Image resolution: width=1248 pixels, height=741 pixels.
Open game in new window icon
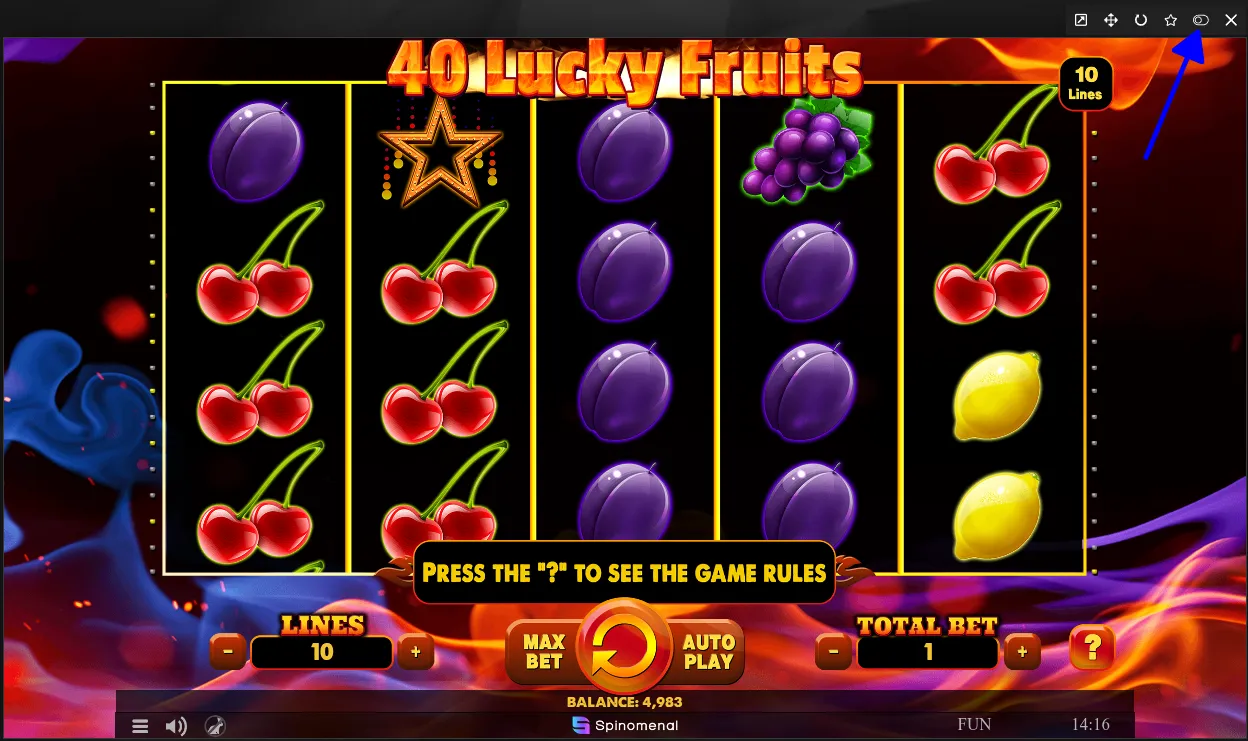click(1081, 20)
